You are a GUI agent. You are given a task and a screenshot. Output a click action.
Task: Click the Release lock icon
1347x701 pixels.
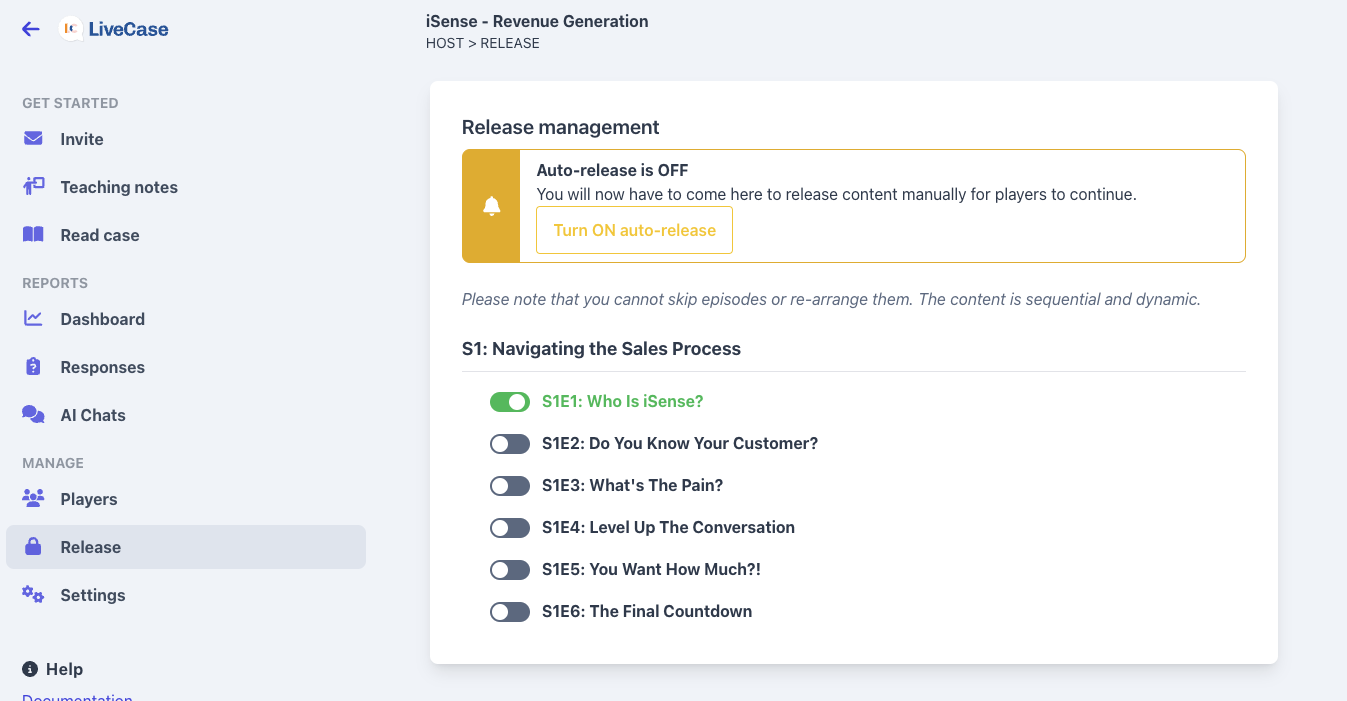click(x=33, y=546)
